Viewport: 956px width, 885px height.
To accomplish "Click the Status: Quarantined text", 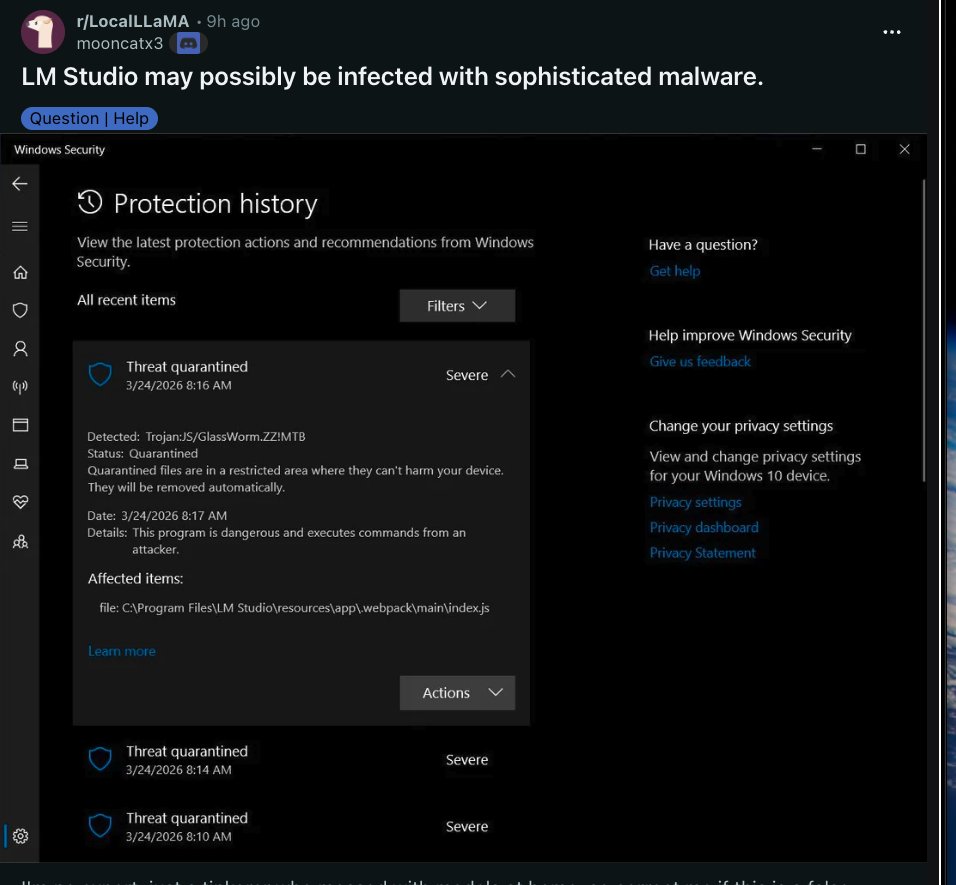I will (143, 453).
